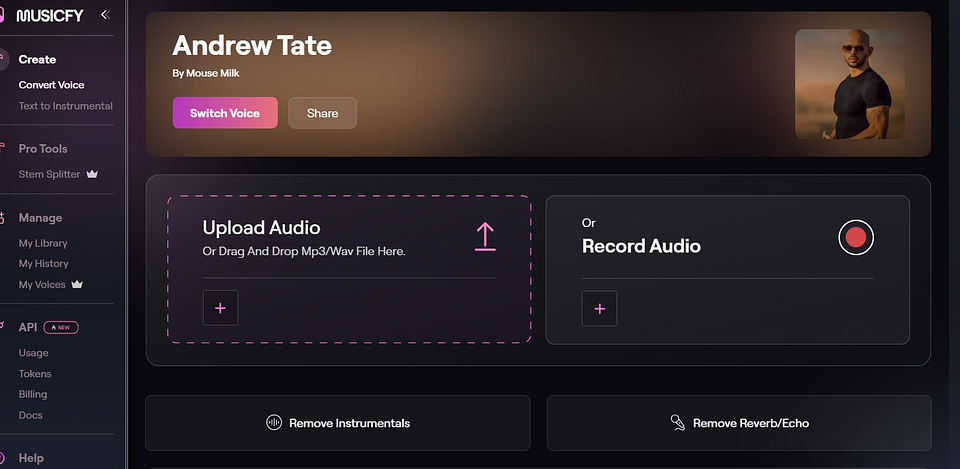This screenshot has width=960, height=469.
Task: Click the plus button under Record Audio
Action: 599,309
